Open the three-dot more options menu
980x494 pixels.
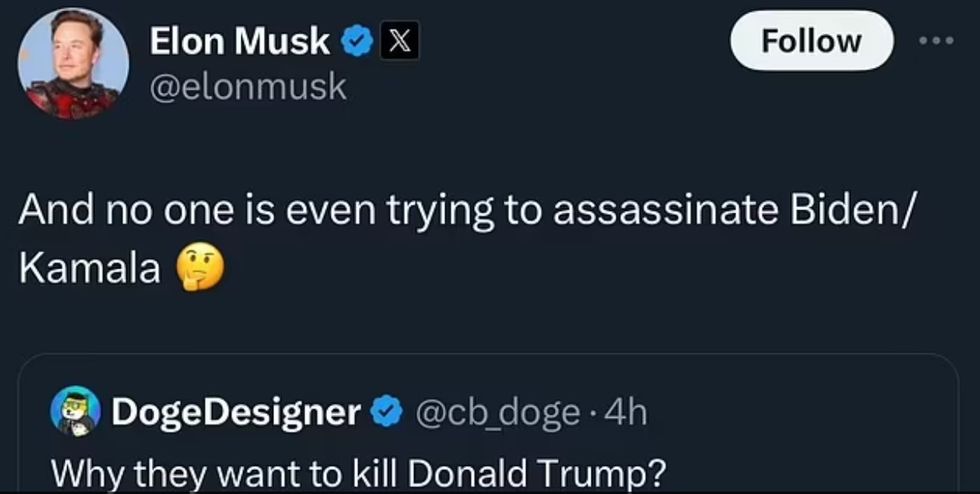(938, 40)
